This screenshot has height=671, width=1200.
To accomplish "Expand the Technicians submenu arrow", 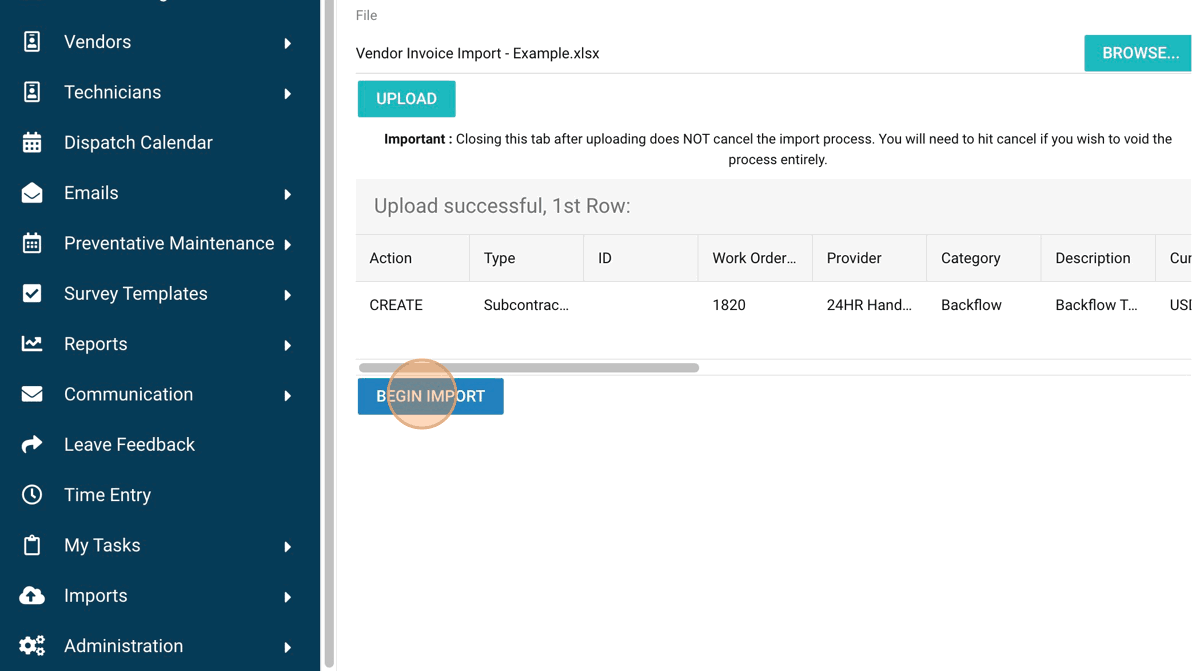I will (x=288, y=94).
